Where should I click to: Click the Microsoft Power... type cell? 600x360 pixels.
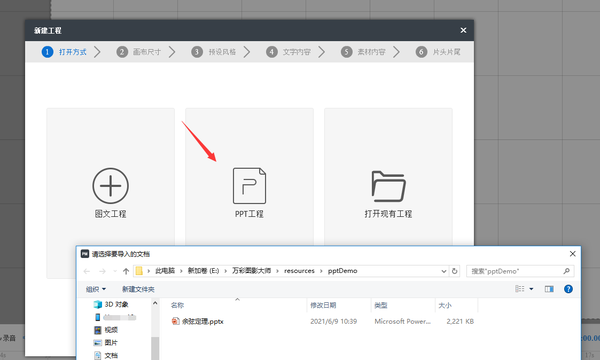coord(403,321)
